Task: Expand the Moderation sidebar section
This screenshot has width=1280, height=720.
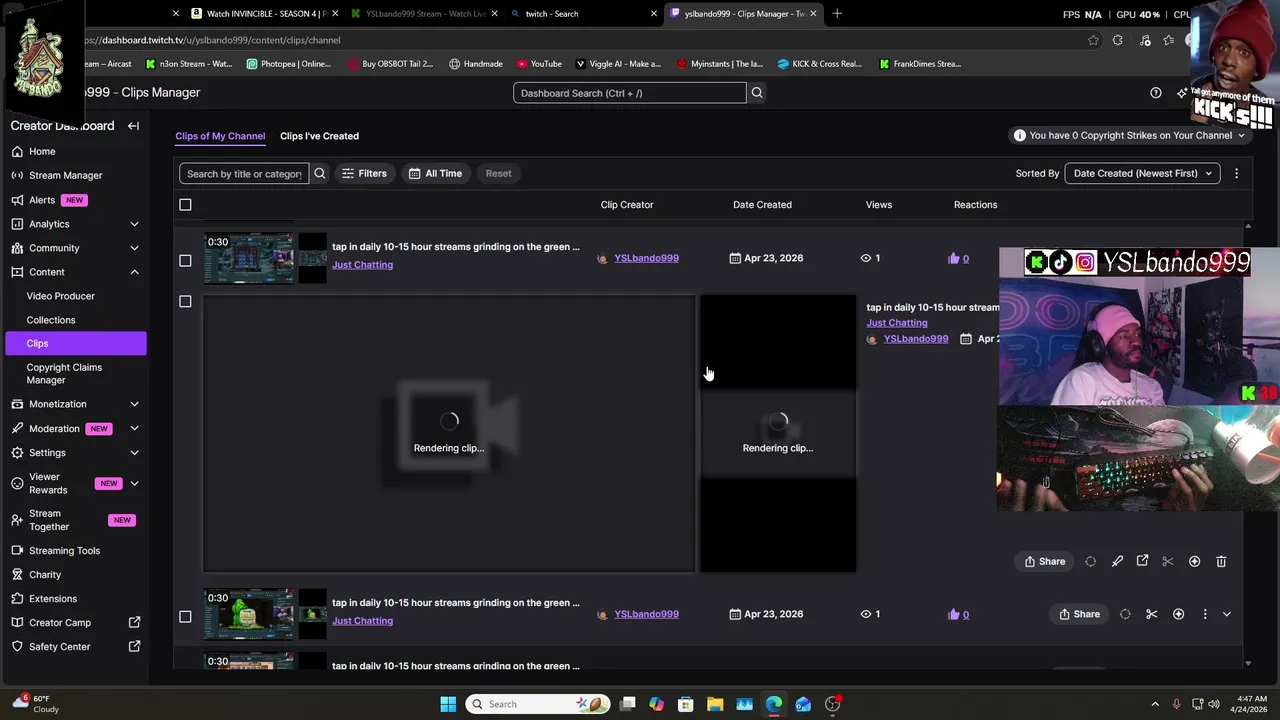Action: pos(134,428)
